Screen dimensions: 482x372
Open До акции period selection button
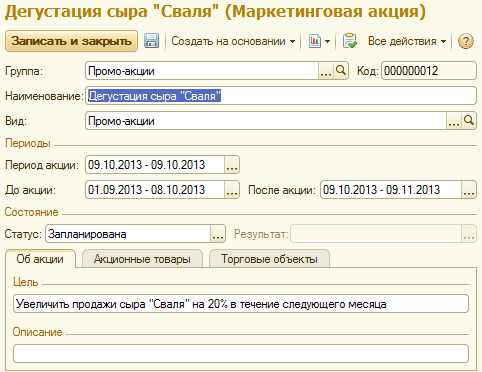[232, 190]
